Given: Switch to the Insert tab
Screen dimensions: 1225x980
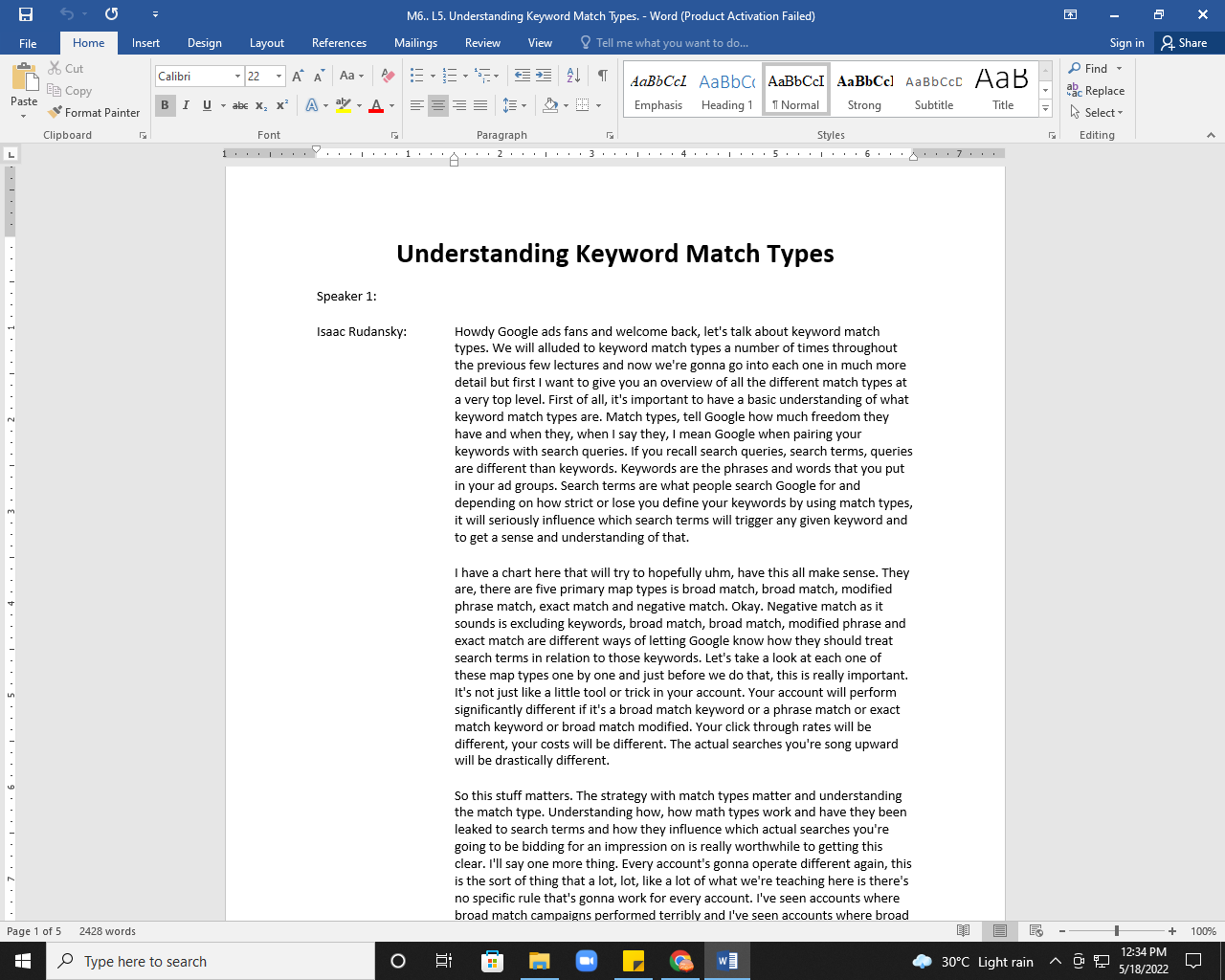Looking at the screenshot, I should pos(145,43).
